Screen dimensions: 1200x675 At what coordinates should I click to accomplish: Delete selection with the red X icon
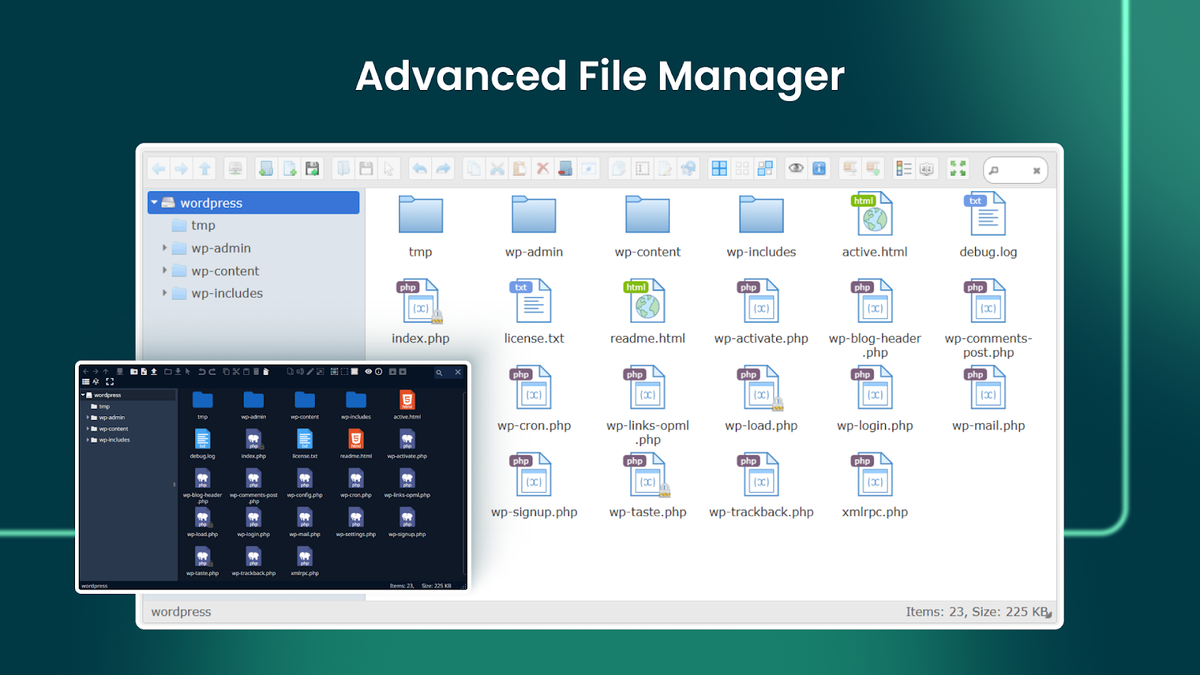click(x=542, y=168)
